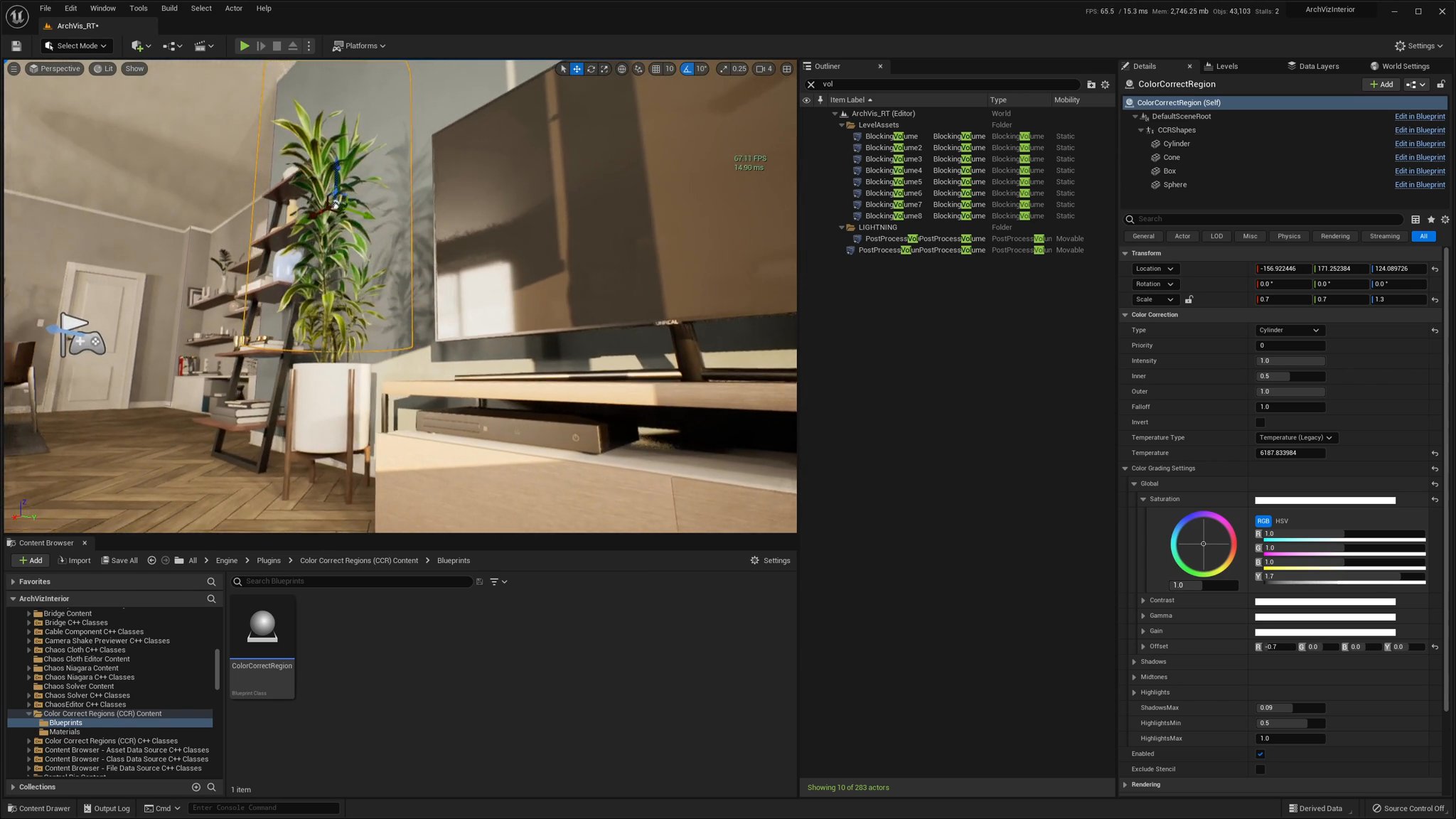Click the Saturation color wheel
Viewport: 1456px width, 819px height.
coord(1203,544)
